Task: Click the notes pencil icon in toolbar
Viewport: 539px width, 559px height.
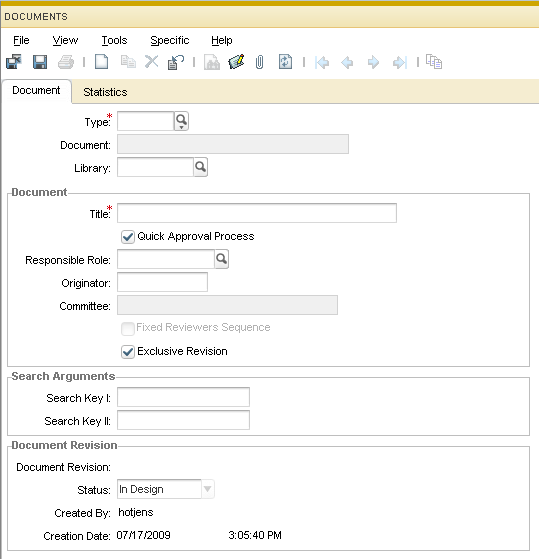Action: pos(236,62)
